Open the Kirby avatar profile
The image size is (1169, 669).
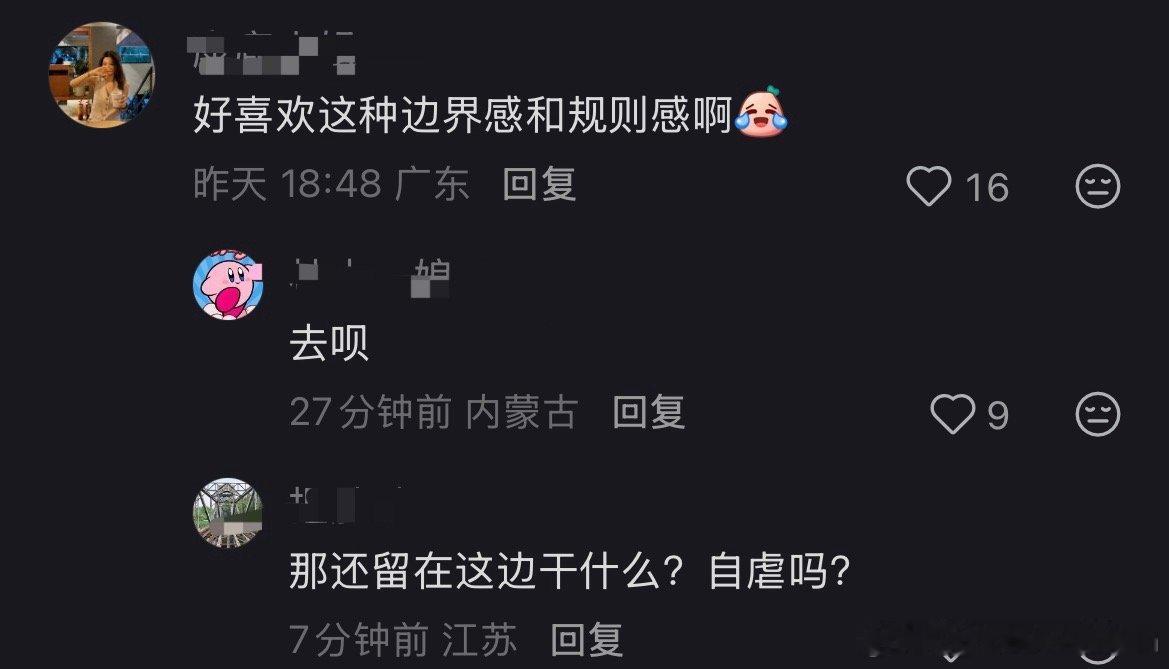(x=228, y=285)
